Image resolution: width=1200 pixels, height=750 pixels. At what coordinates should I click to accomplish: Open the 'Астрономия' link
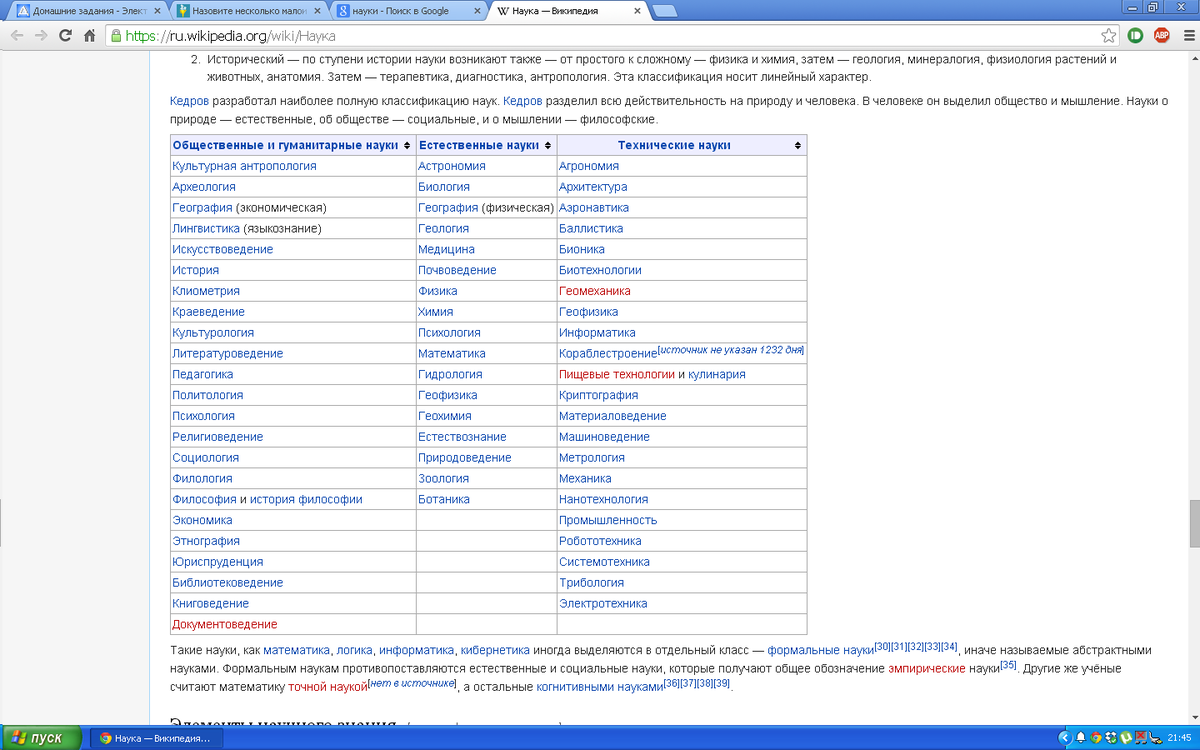[x=452, y=166]
